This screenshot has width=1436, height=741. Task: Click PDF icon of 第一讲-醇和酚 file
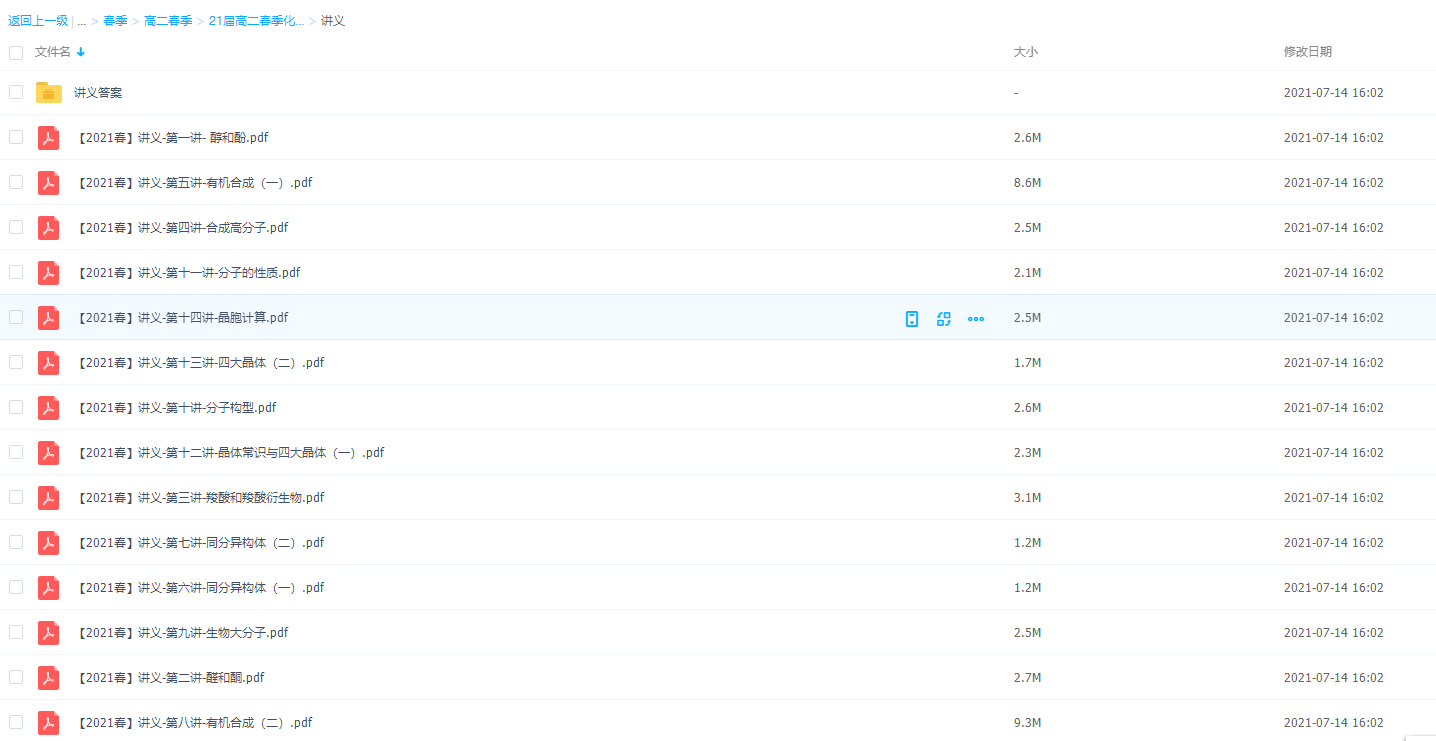point(48,138)
